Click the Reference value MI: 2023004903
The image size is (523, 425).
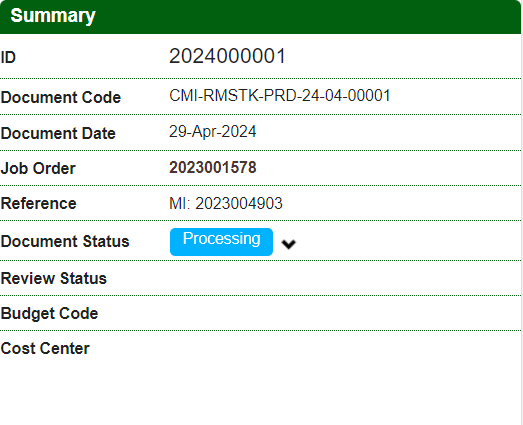pos(226,203)
